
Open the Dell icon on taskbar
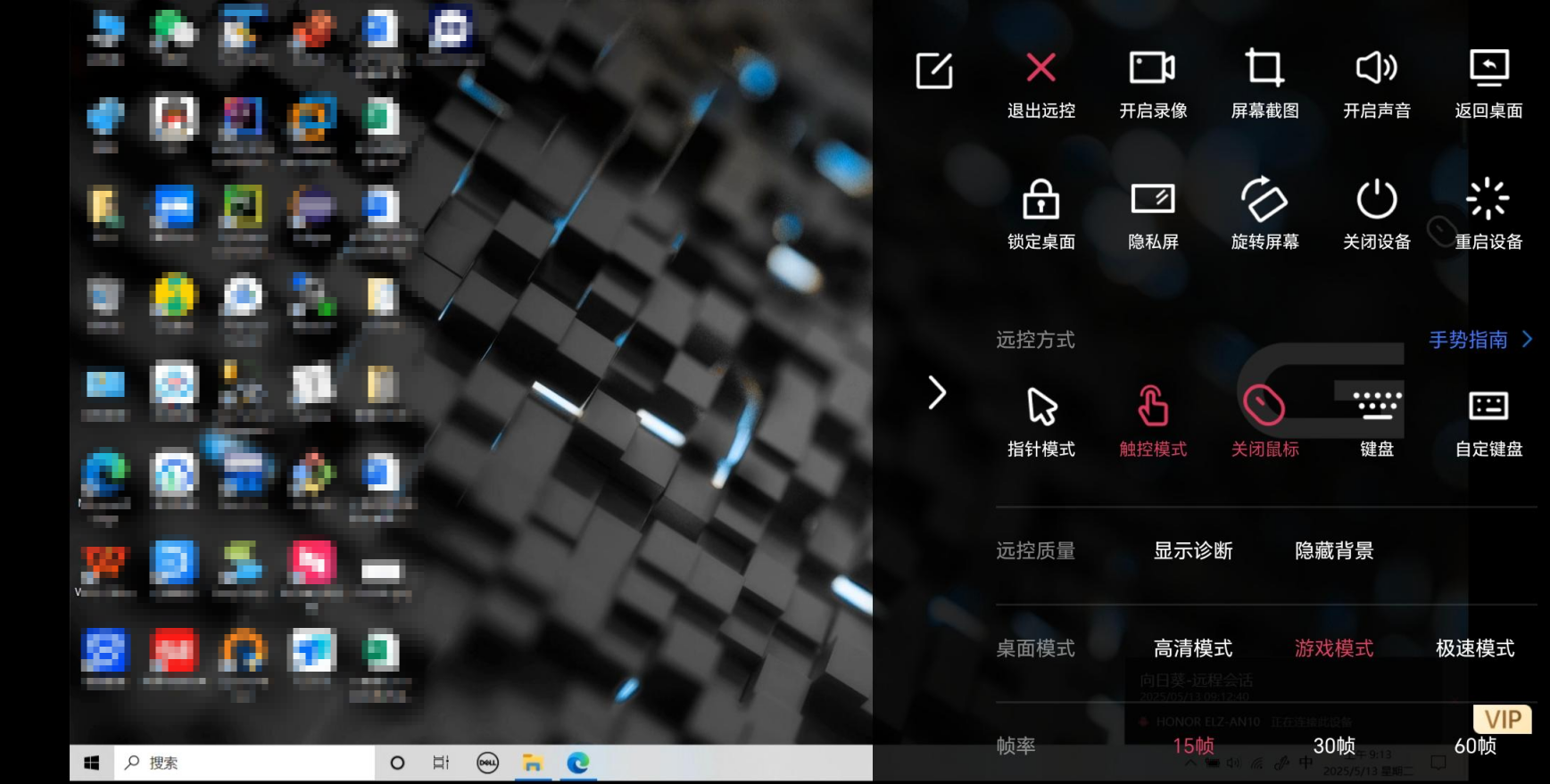point(487,763)
